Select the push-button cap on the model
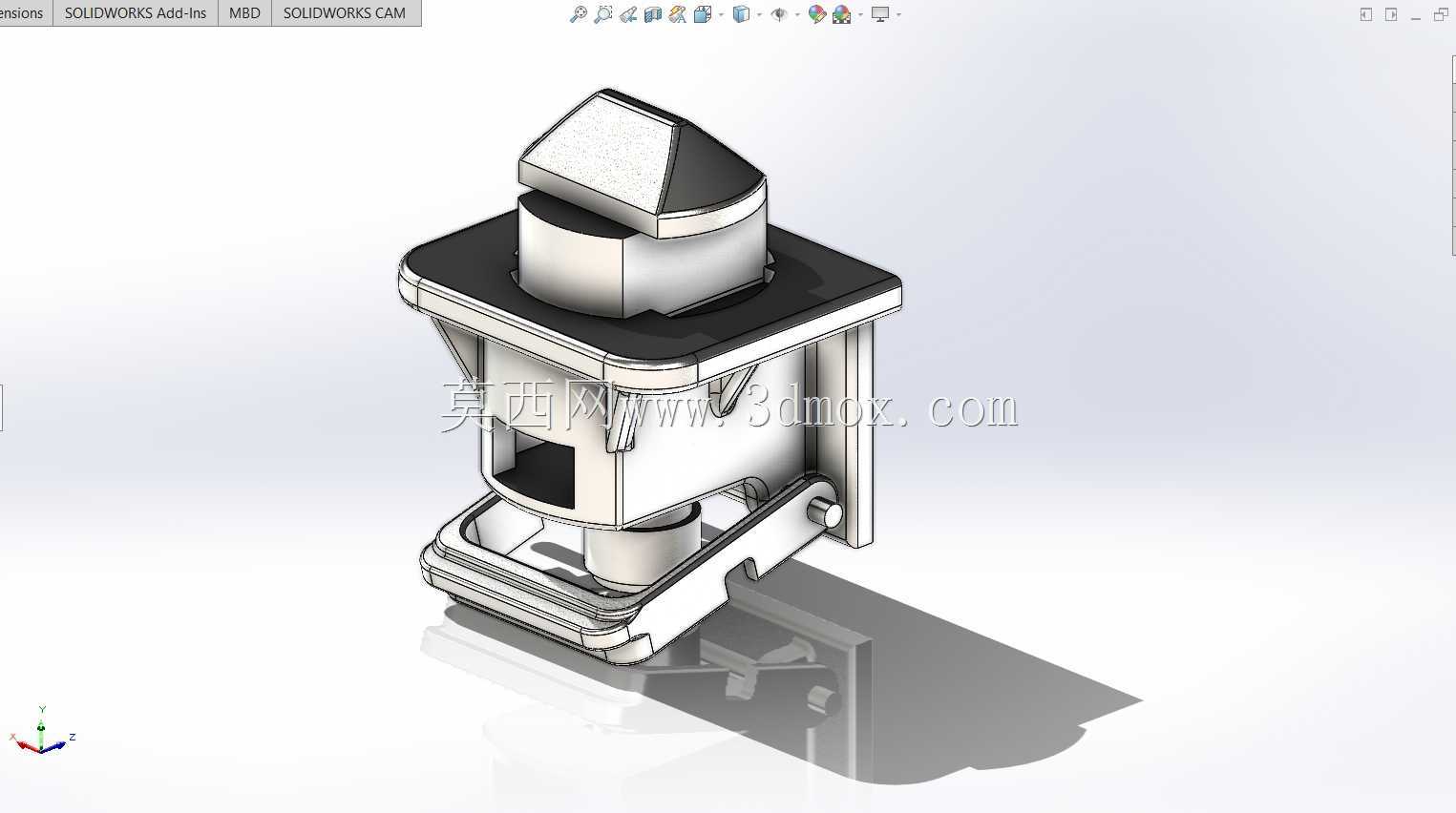Image resolution: width=1456 pixels, height=813 pixels. 642,162
